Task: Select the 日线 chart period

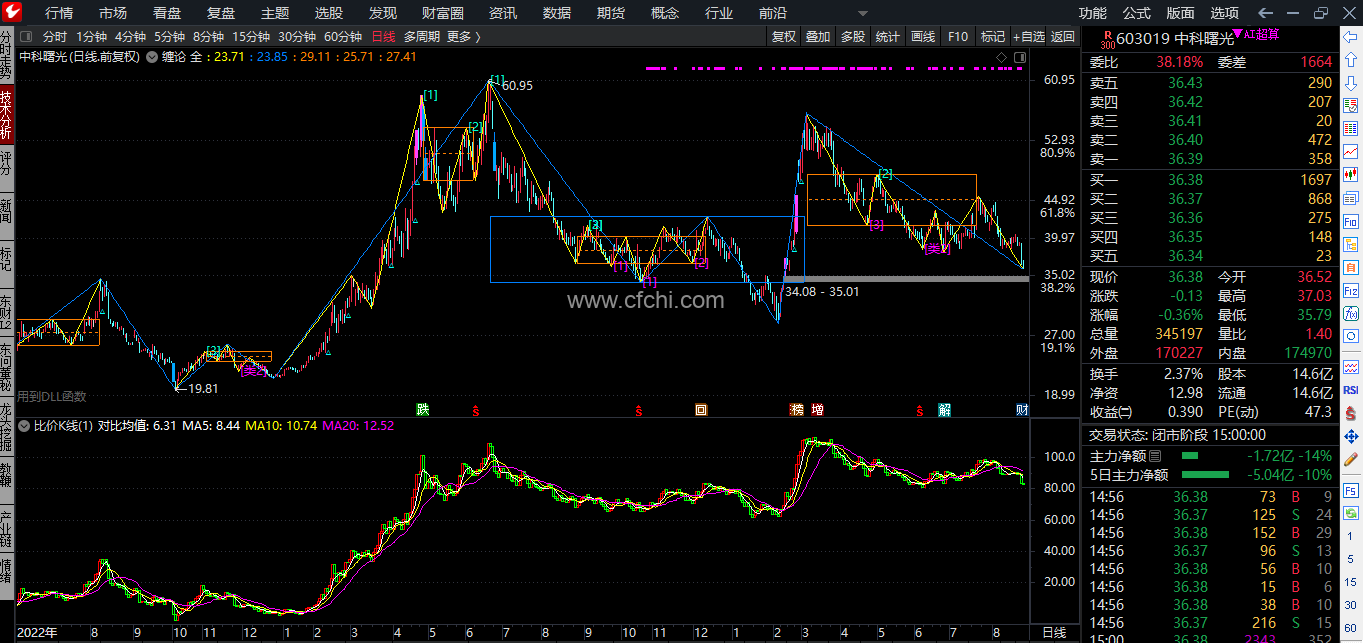Action: click(x=383, y=37)
